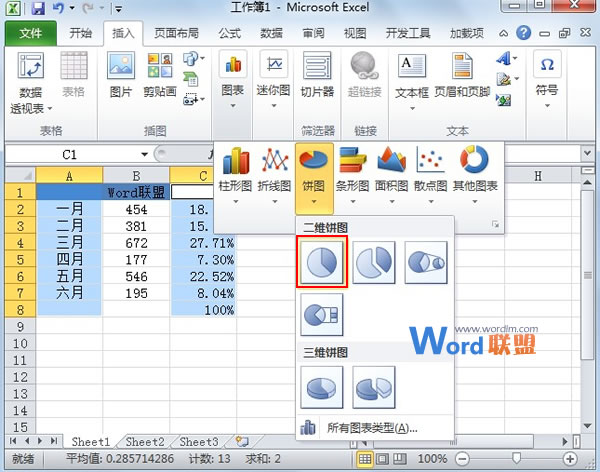Expand the 其他图表 other charts menu
Screen dimensions: 600x472
coord(472,171)
